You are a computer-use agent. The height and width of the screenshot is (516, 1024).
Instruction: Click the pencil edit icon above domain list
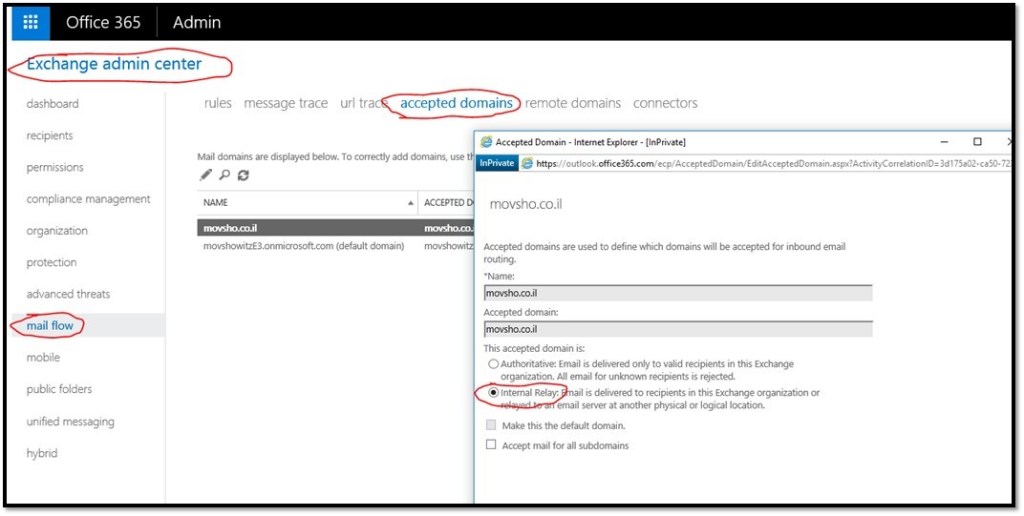[206, 174]
